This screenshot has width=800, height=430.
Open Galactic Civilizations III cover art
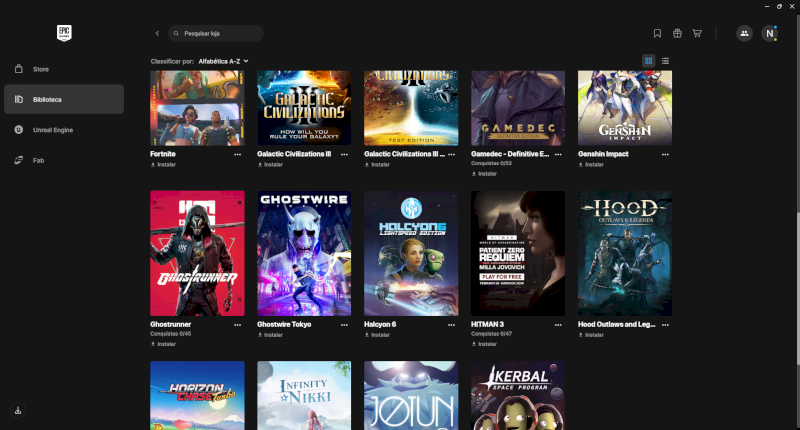[x=304, y=108]
